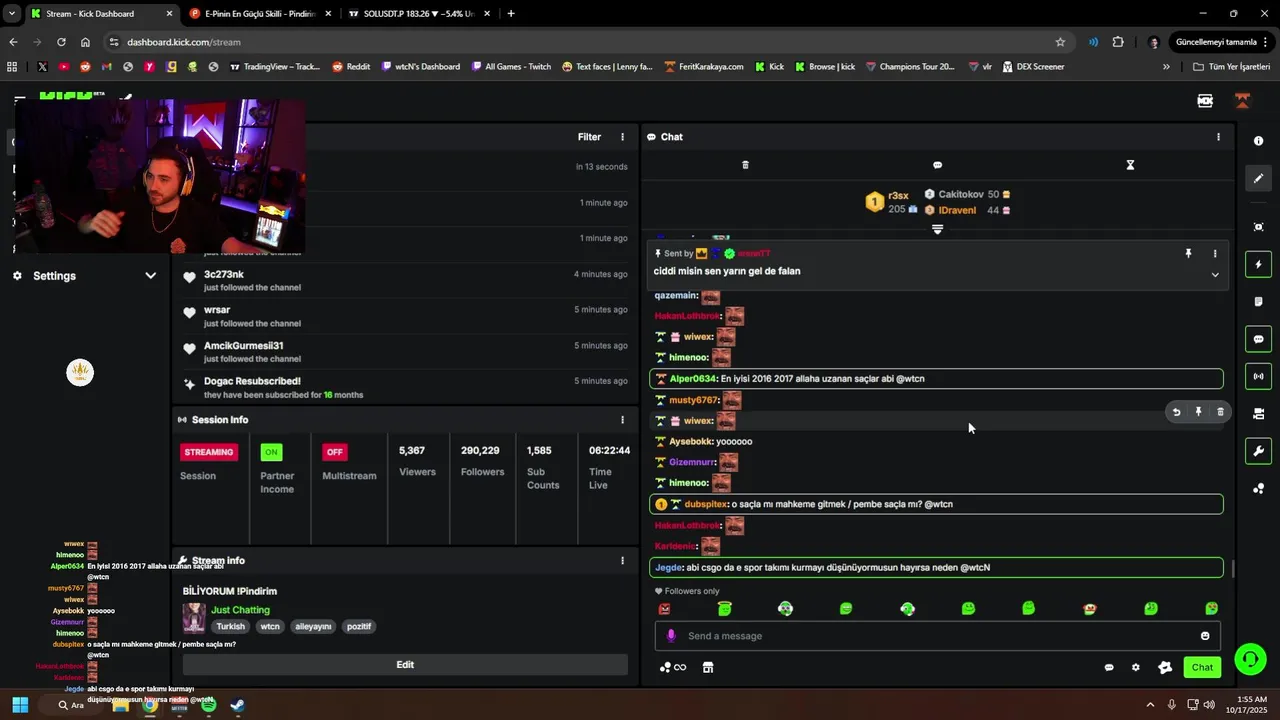Click the emoji picker smiley icon
Screen dimensions: 1280x720
(1205, 636)
